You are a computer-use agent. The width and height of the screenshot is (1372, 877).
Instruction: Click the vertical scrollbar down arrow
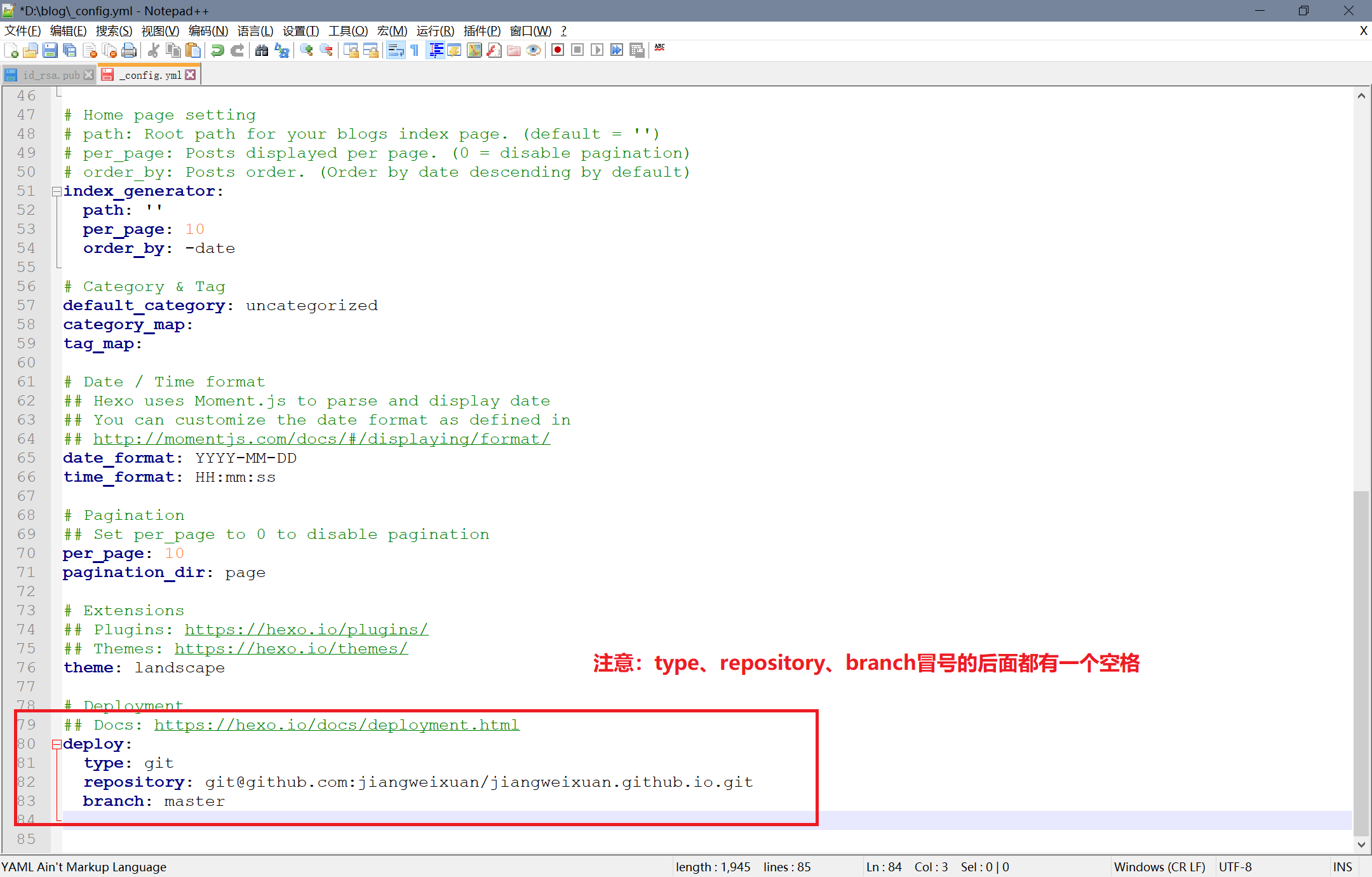point(1361,845)
